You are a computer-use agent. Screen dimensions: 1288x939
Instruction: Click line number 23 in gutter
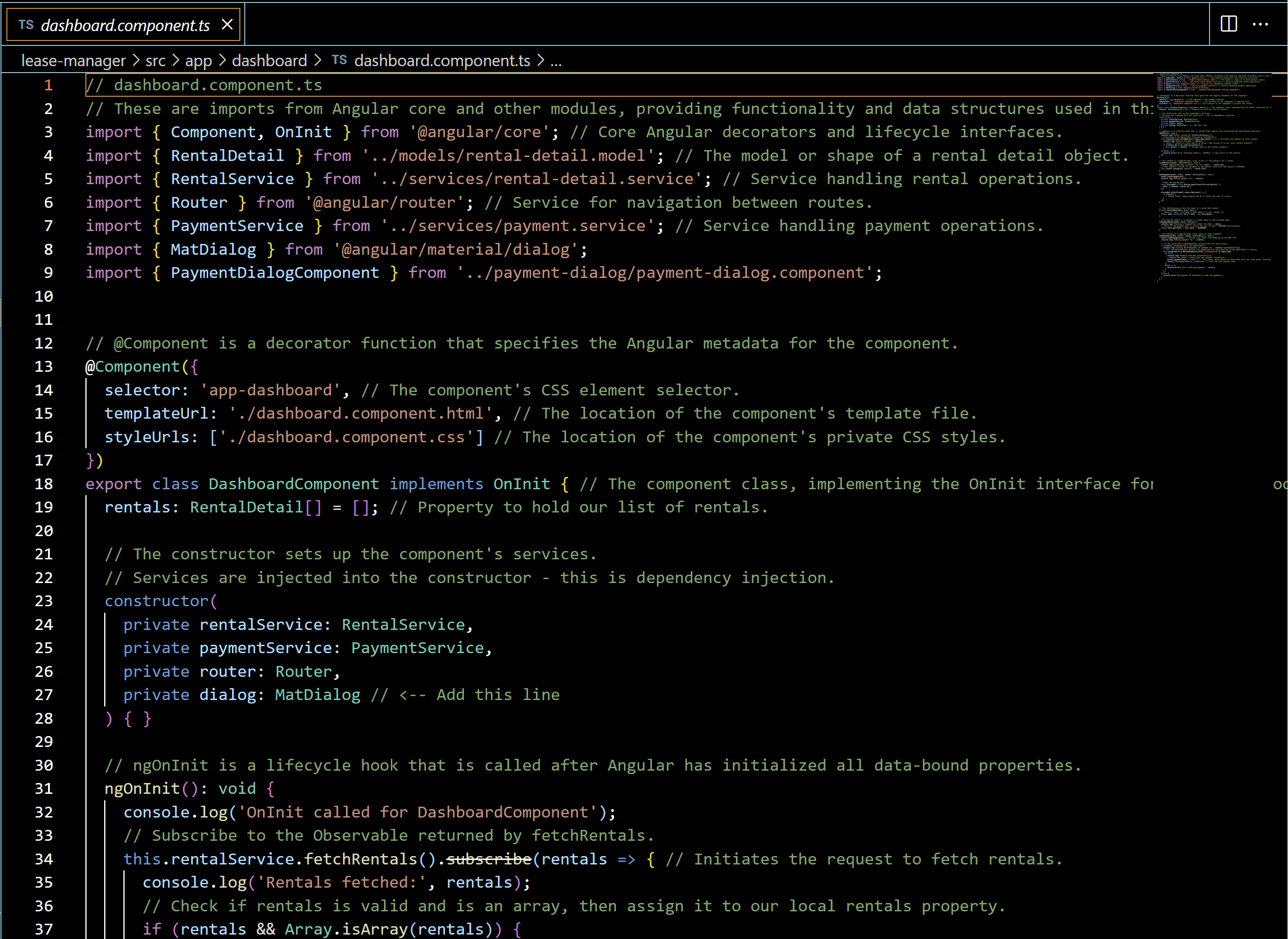[44, 601]
